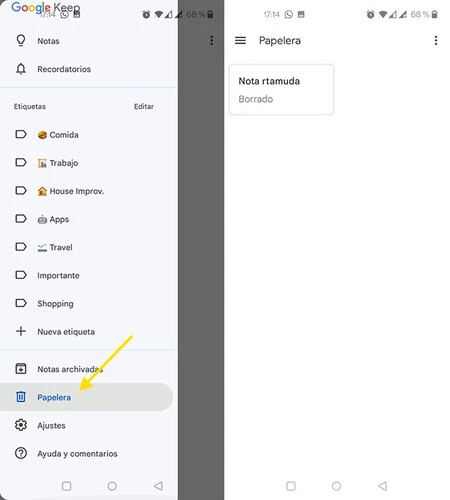Screen dimensions: 450x500
Task: Open the hamburger menu in Papelera screen
Action: 240,41
